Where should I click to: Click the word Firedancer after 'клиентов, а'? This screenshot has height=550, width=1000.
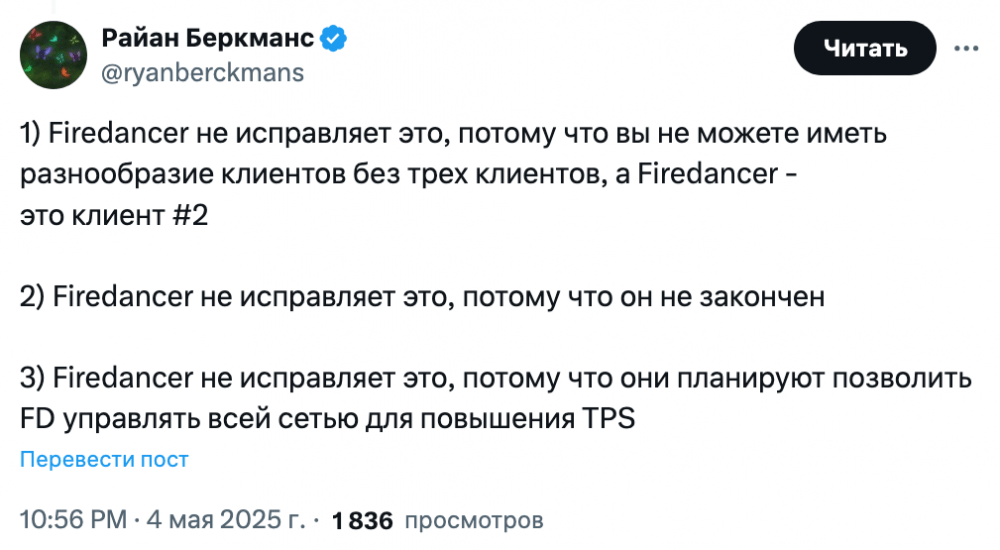tap(708, 174)
